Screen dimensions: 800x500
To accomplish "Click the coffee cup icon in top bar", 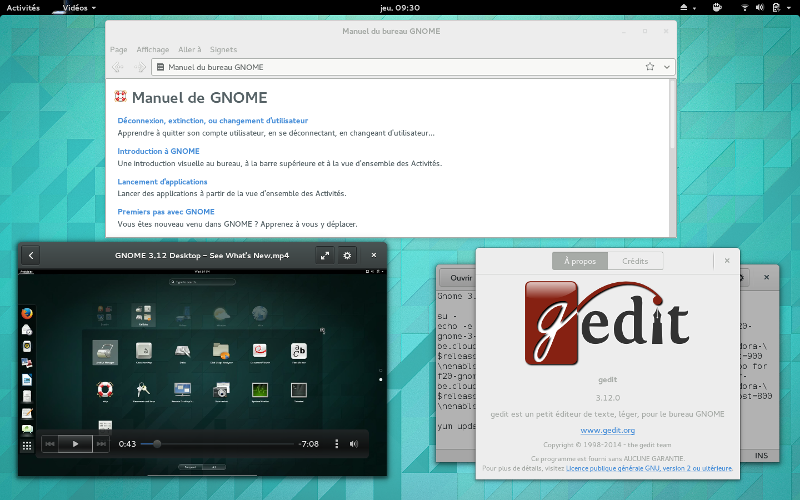I will (x=717, y=8).
